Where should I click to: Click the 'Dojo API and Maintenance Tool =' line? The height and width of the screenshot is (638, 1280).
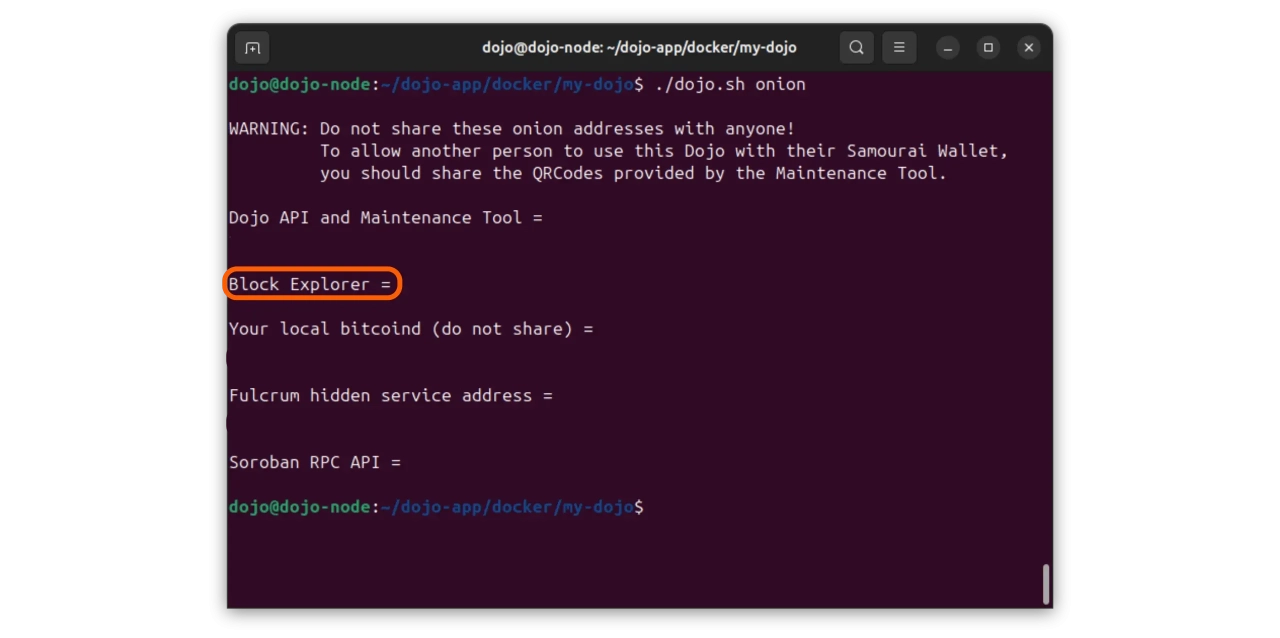tap(385, 218)
